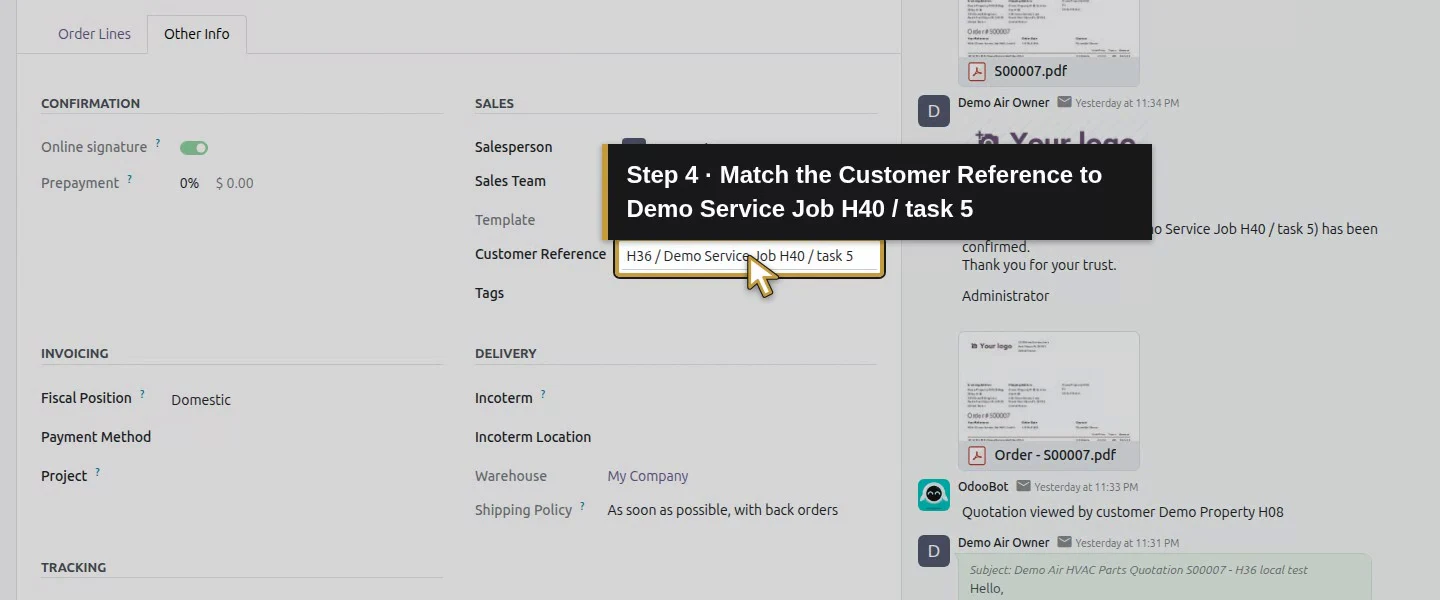The width and height of the screenshot is (1440, 600).
Task: Click the Salesperson field label
Action: 513,147
